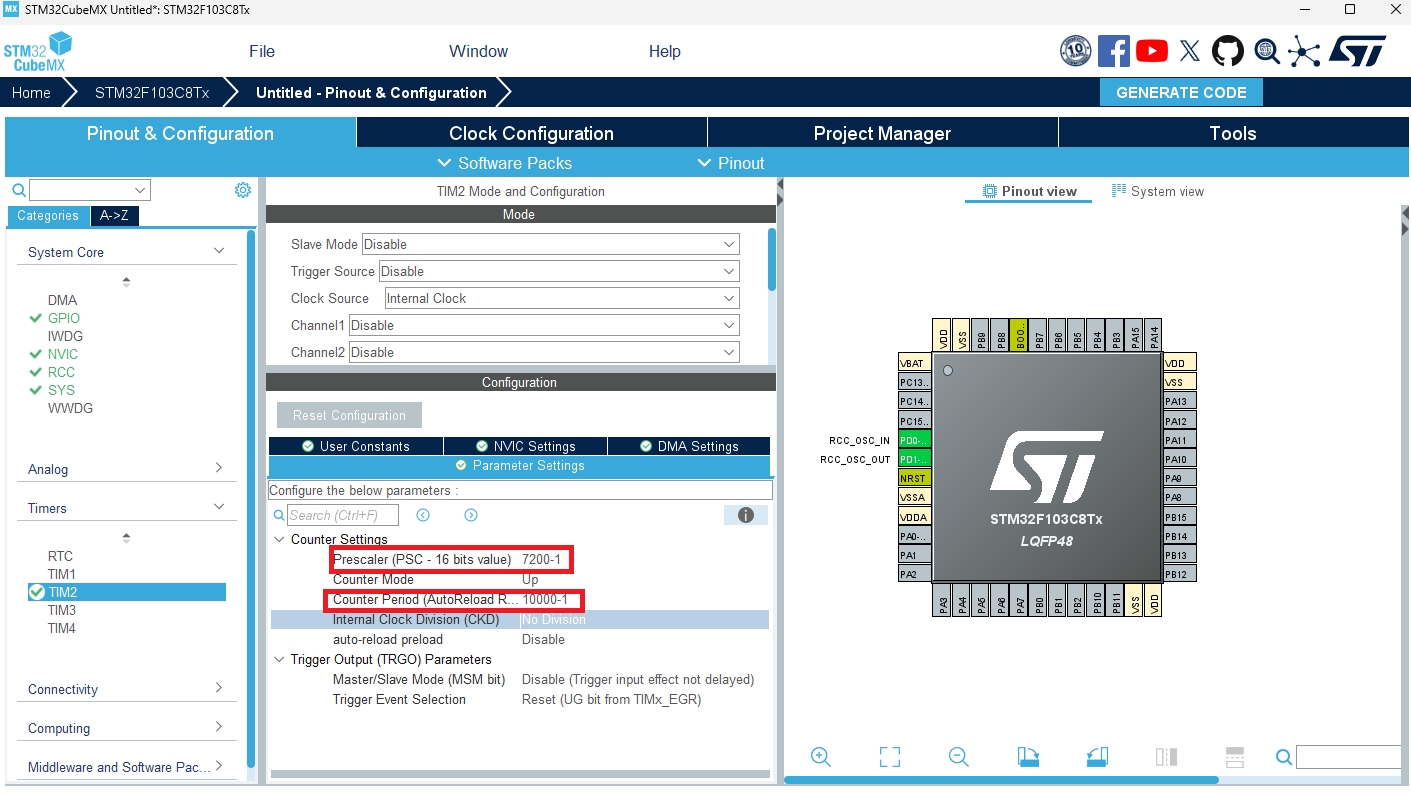Open the YouTube icon in the header
1411x794 pixels.
(x=1152, y=51)
